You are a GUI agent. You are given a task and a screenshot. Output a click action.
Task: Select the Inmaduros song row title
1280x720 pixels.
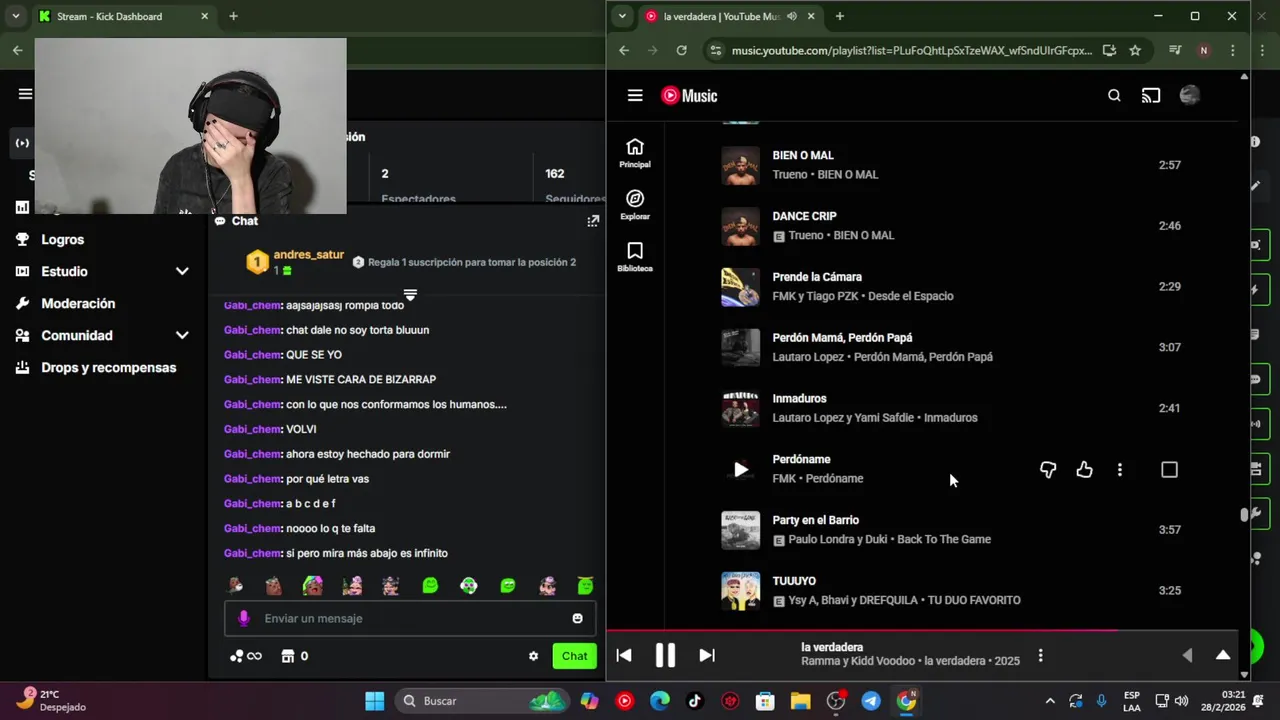[x=799, y=398]
